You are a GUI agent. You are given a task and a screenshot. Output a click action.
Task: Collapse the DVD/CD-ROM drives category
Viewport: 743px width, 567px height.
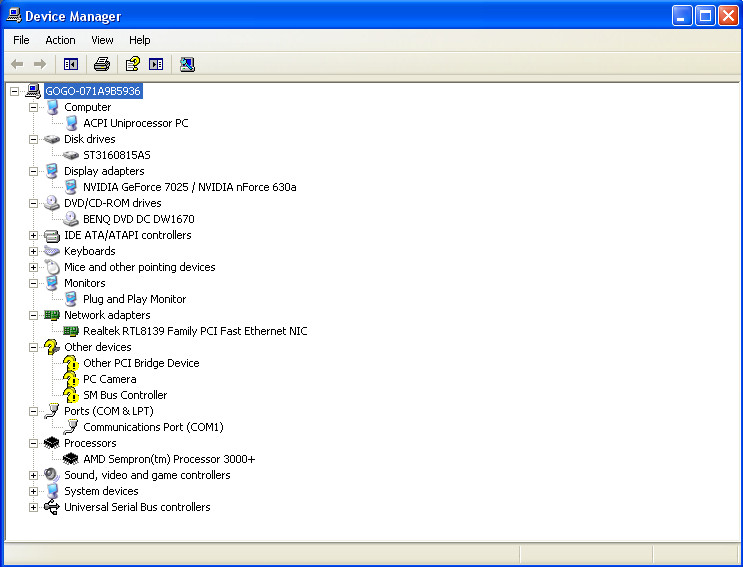(33, 203)
